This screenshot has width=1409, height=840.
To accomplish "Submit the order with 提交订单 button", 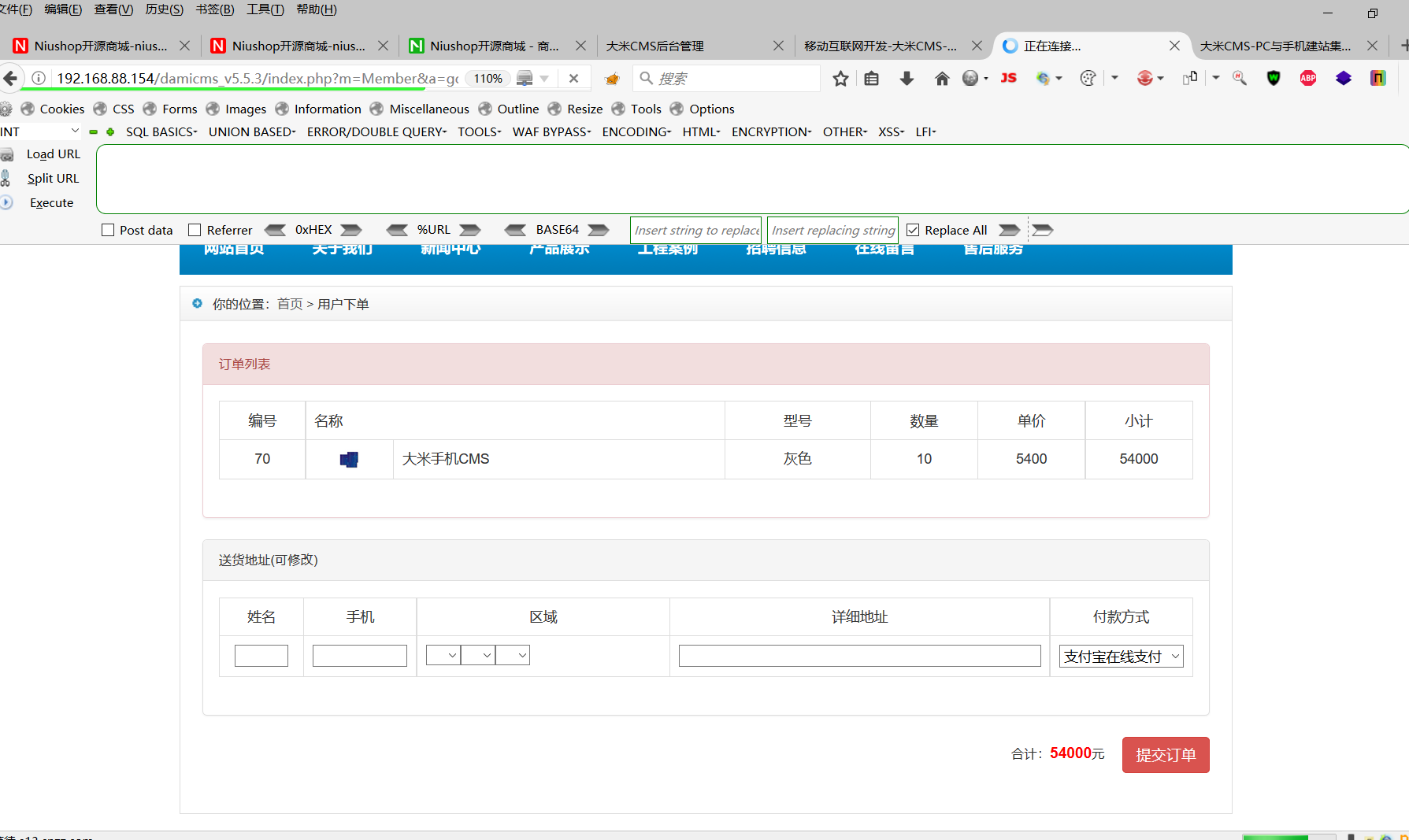I will (x=1166, y=755).
